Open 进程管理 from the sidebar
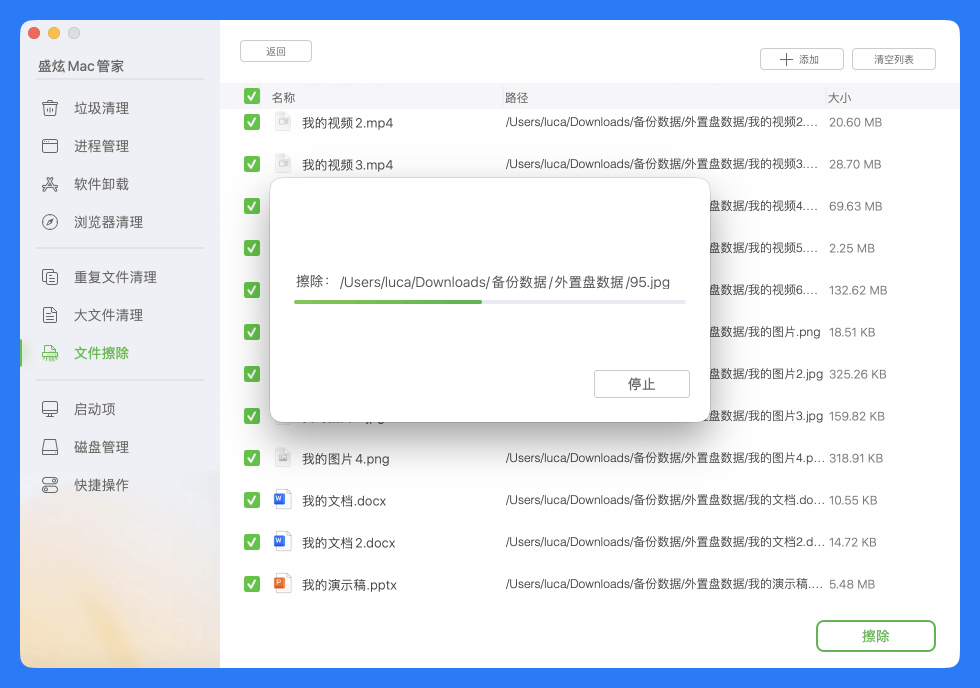 49,146
